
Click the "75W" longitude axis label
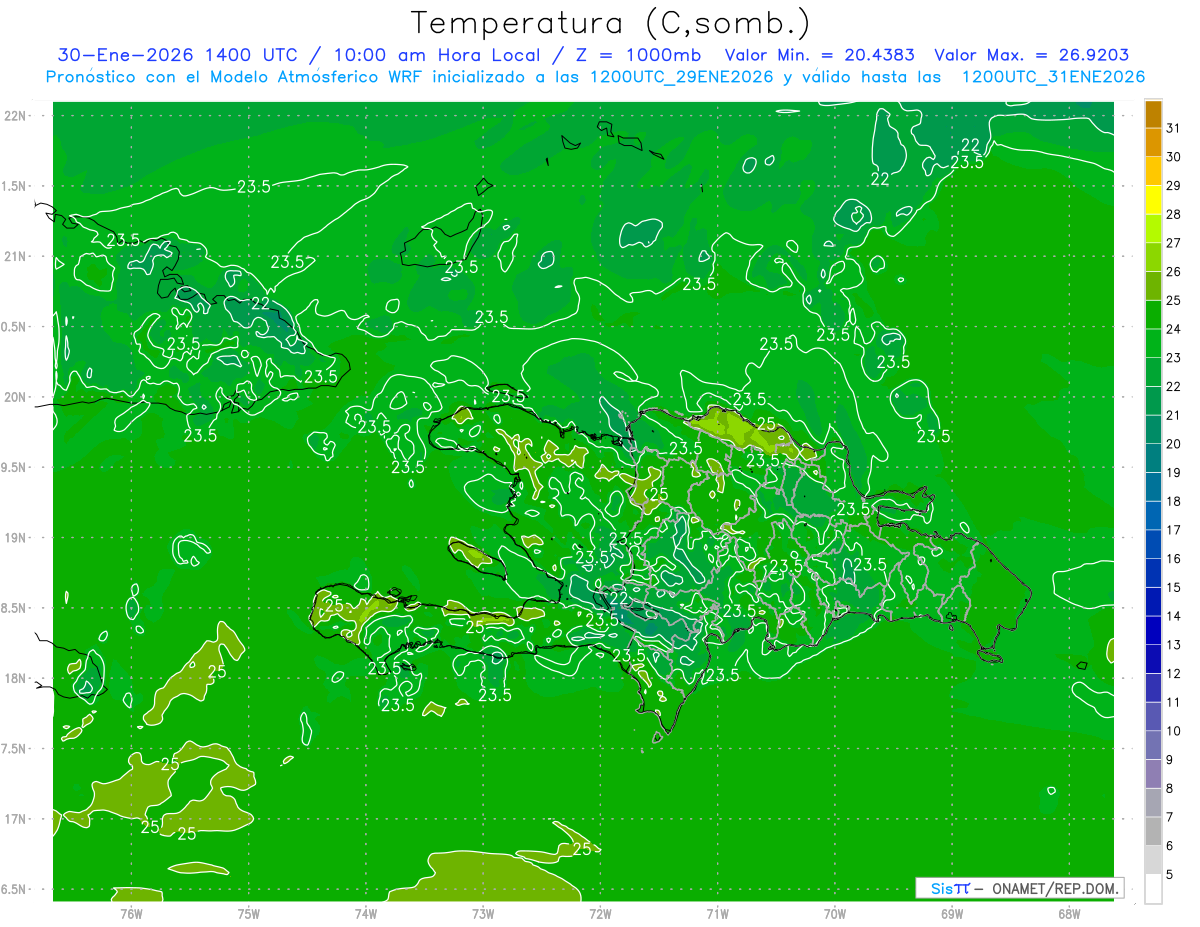249,914
